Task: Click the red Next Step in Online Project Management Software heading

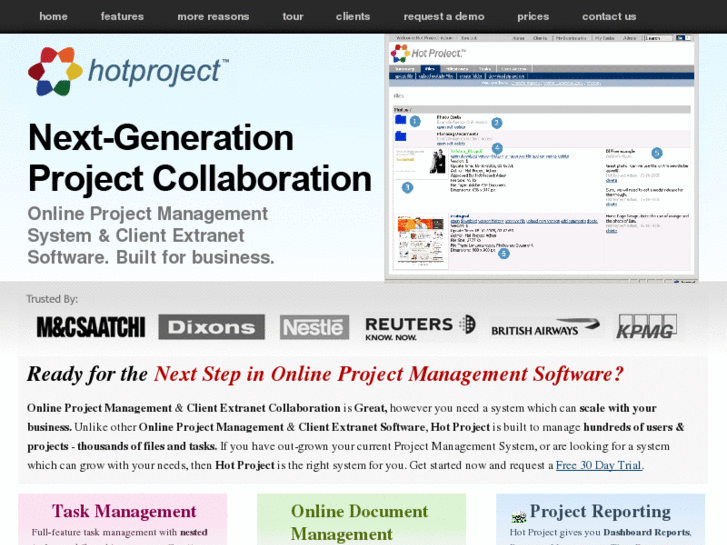Action: (389, 374)
